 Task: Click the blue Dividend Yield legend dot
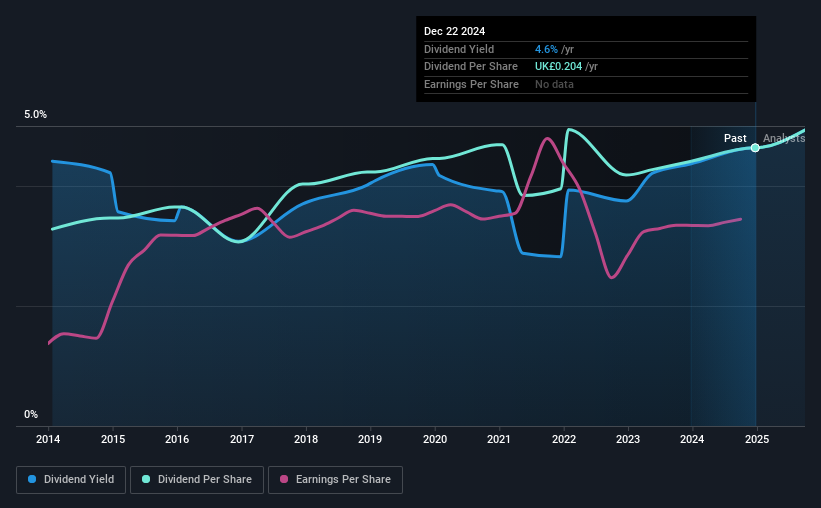(x=32, y=479)
